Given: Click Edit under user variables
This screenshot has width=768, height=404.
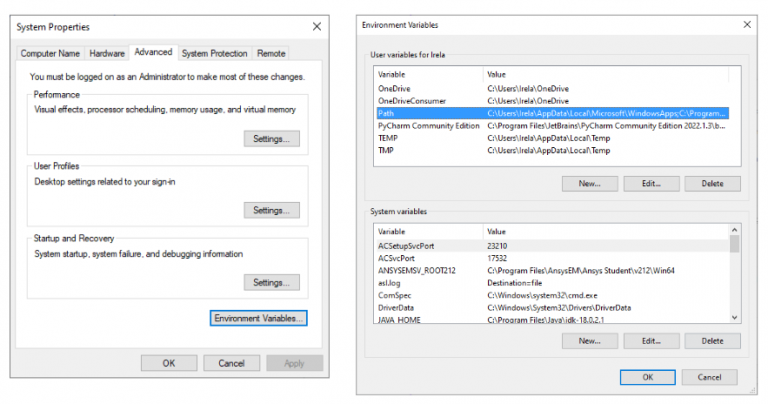Looking at the screenshot, I should 652,184.
